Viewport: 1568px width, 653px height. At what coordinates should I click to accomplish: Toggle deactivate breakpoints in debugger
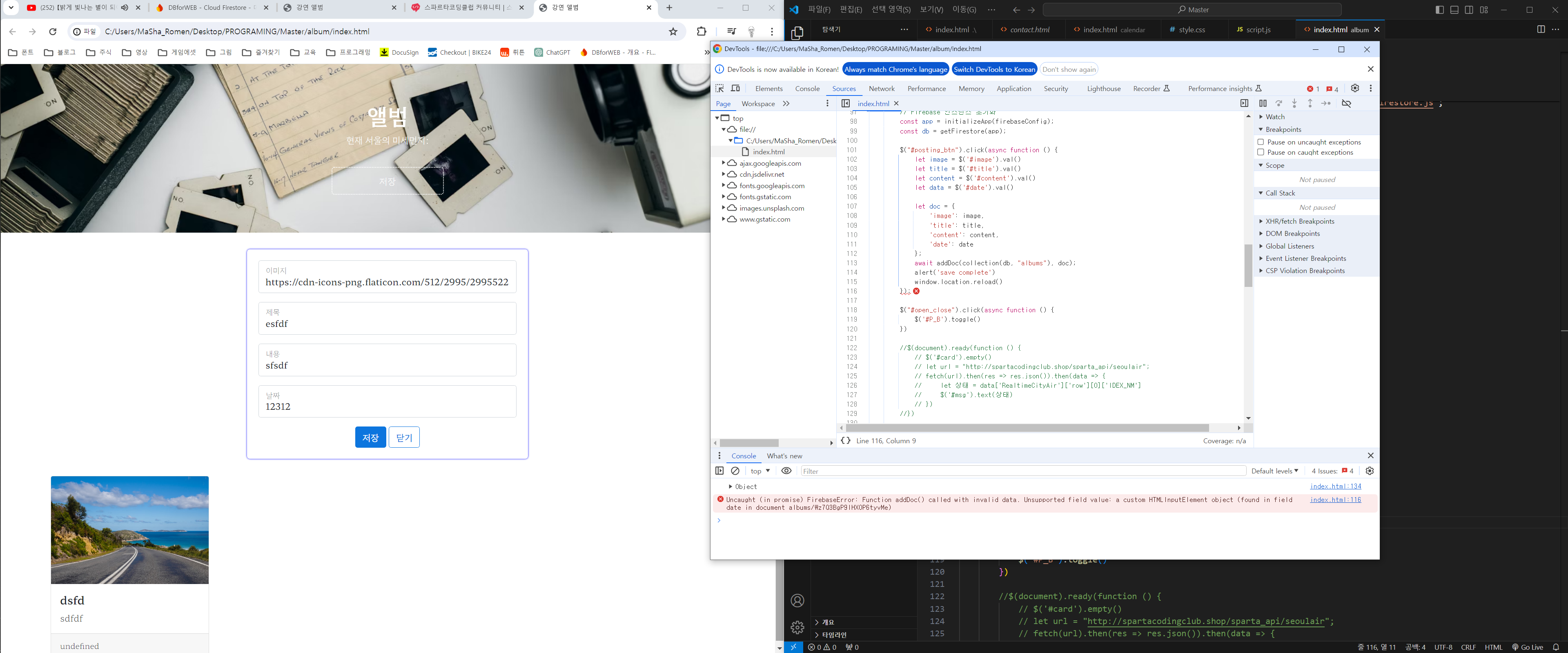pyautogui.click(x=1346, y=103)
